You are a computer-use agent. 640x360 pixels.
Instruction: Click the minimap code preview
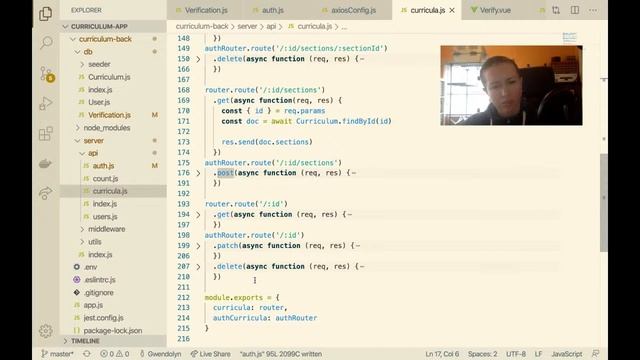[x=569, y=38]
